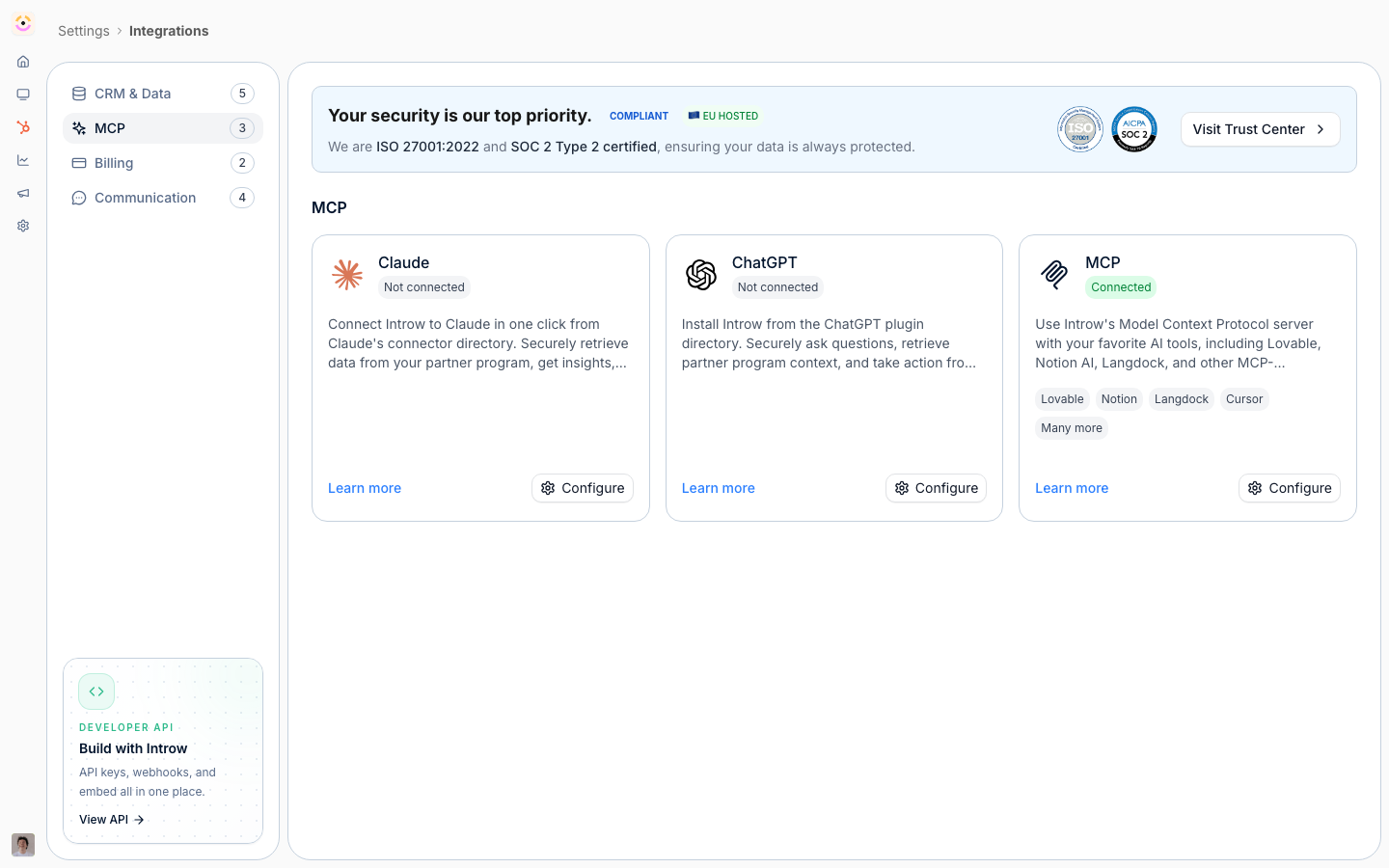1389x868 pixels.
Task: Open Visit Trust Center
Action: coord(1260,129)
